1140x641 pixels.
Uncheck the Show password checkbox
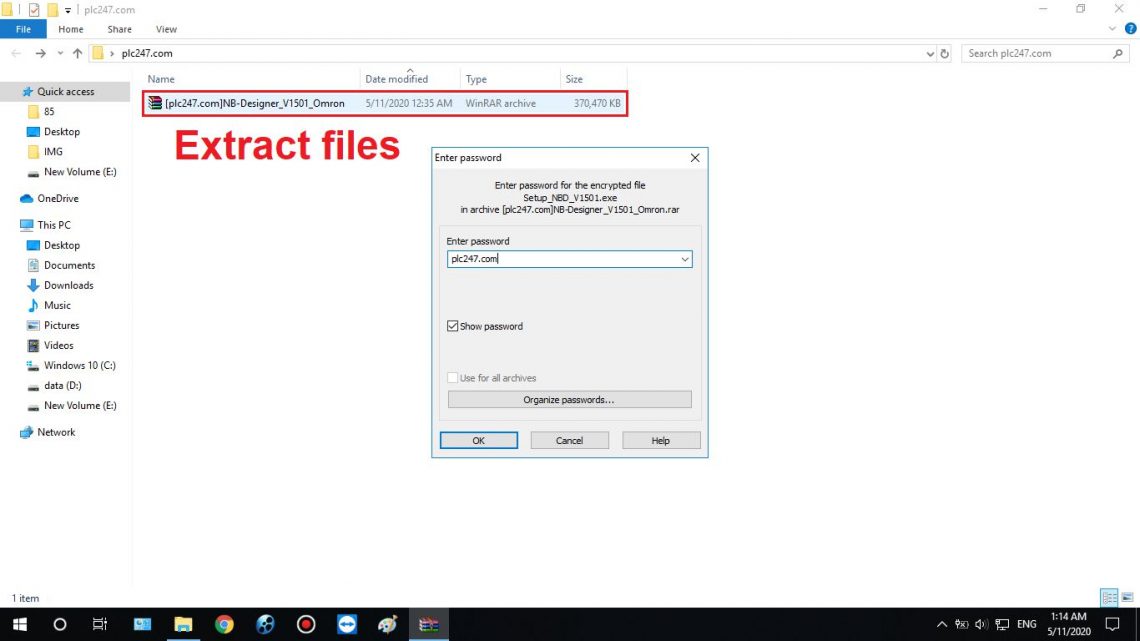point(453,326)
